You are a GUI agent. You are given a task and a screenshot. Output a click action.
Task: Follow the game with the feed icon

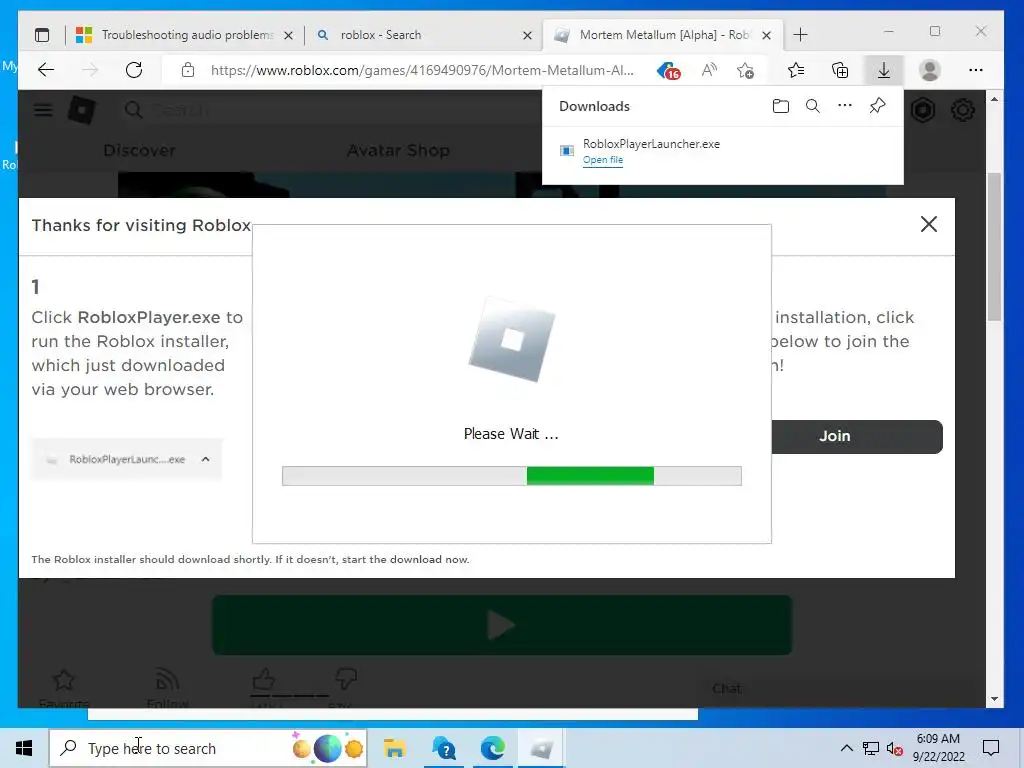167,680
